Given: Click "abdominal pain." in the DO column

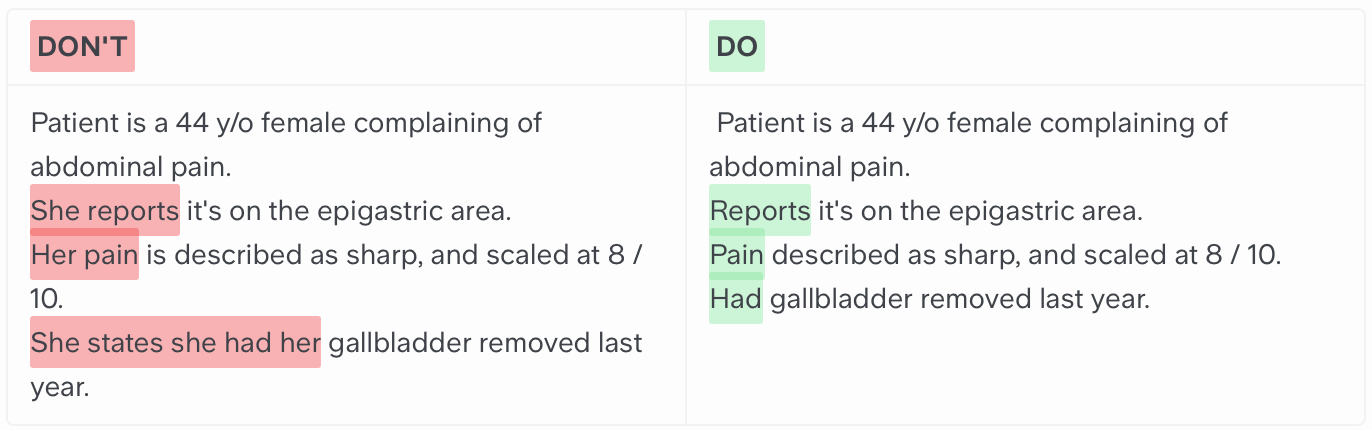Looking at the screenshot, I should pos(810,167).
